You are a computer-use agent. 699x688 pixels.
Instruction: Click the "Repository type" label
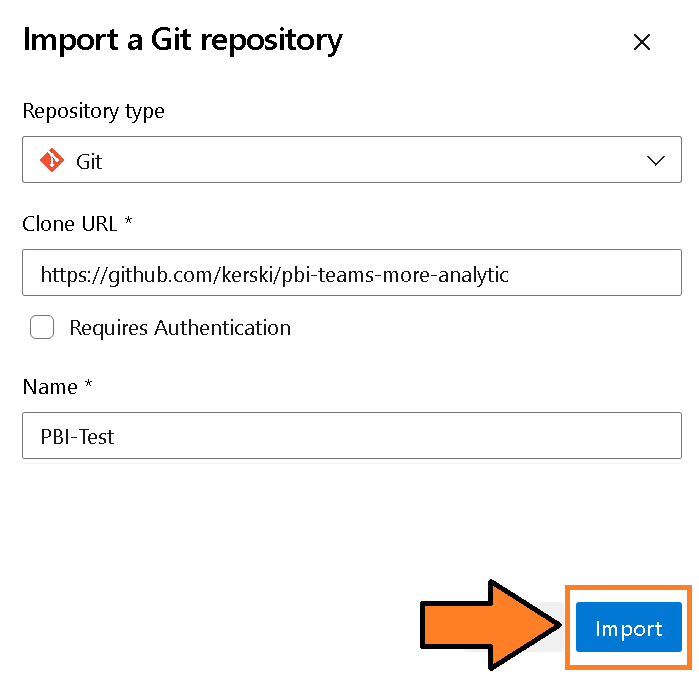pyautogui.click(x=93, y=111)
